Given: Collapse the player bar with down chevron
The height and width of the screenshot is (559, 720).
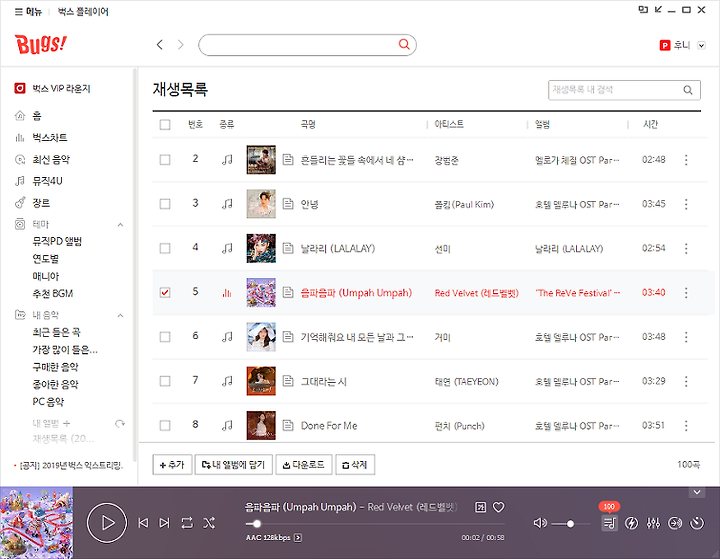Looking at the screenshot, I should pyautogui.click(x=697, y=492).
